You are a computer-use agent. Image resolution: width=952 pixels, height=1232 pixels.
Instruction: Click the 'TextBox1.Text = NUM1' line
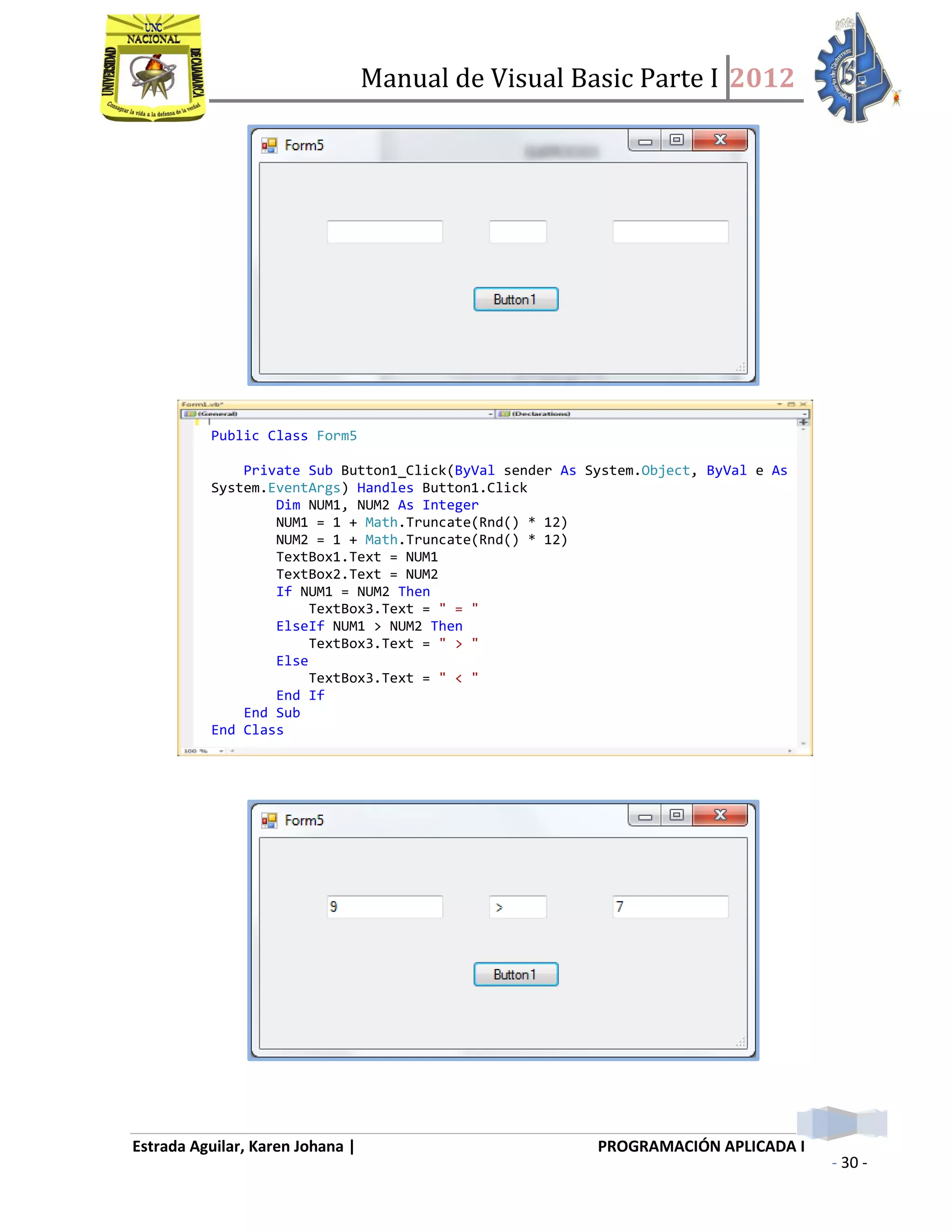click(x=357, y=557)
